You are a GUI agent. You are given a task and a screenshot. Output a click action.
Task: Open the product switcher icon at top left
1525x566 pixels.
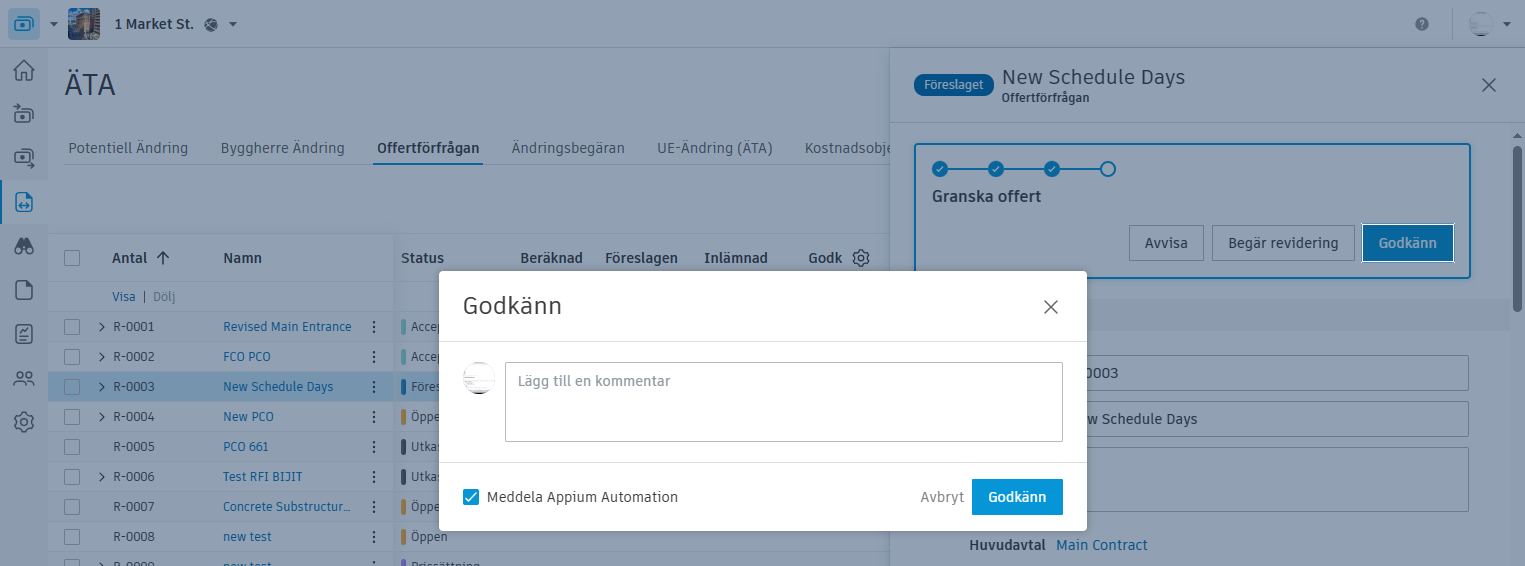[24, 23]
